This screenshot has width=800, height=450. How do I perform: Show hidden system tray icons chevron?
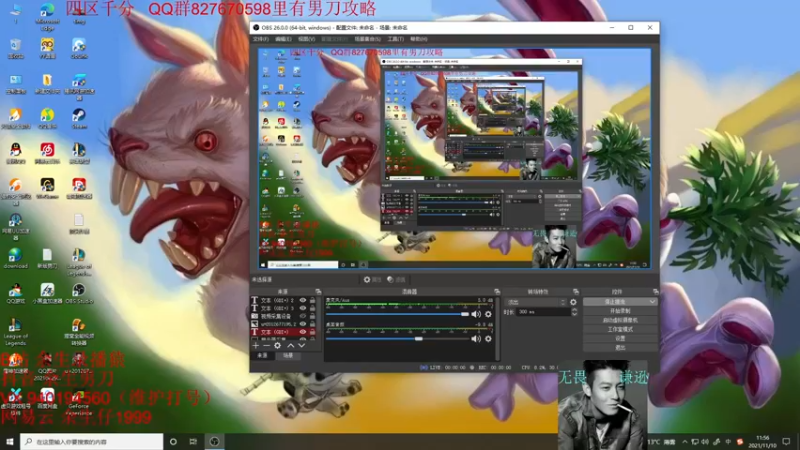point(685,442)
